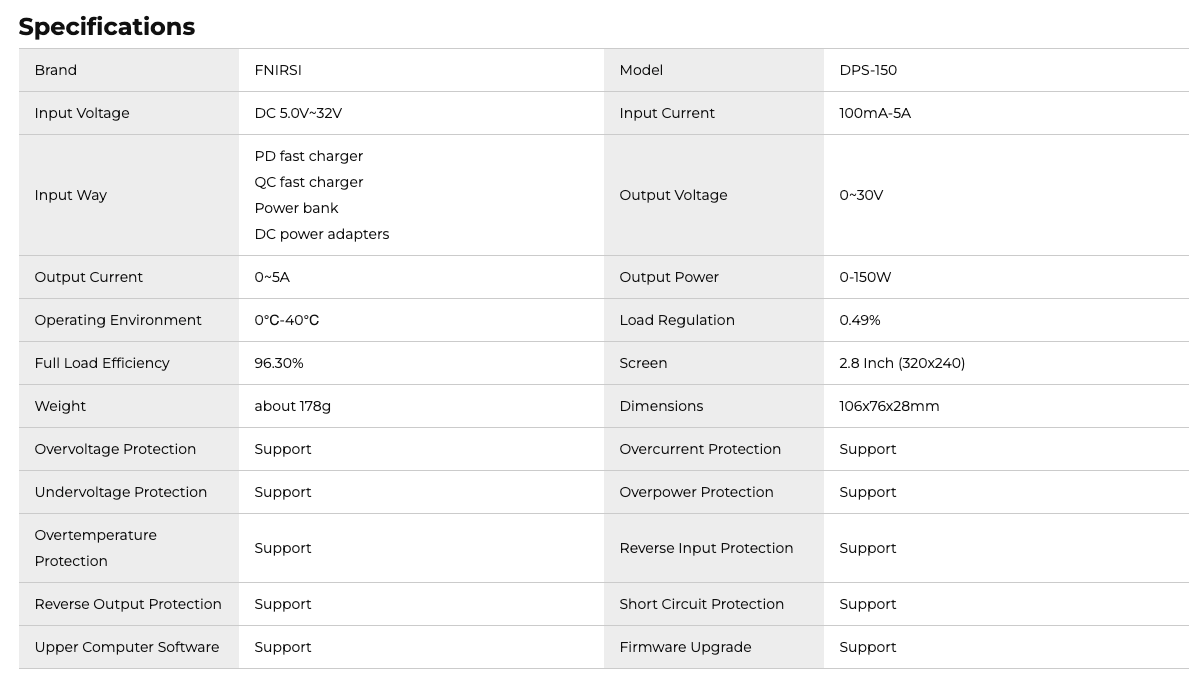Select the 2.8 Inch (320x240) screen value

point(902,363)
